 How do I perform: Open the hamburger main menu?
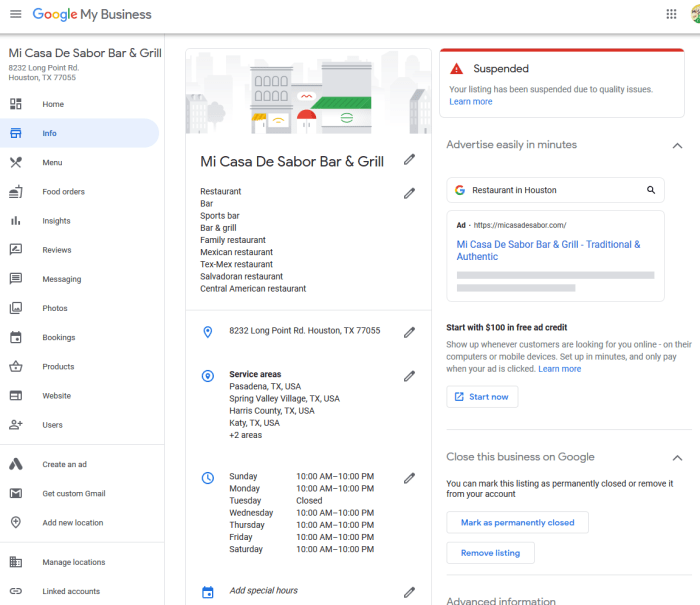pos(16,14)
